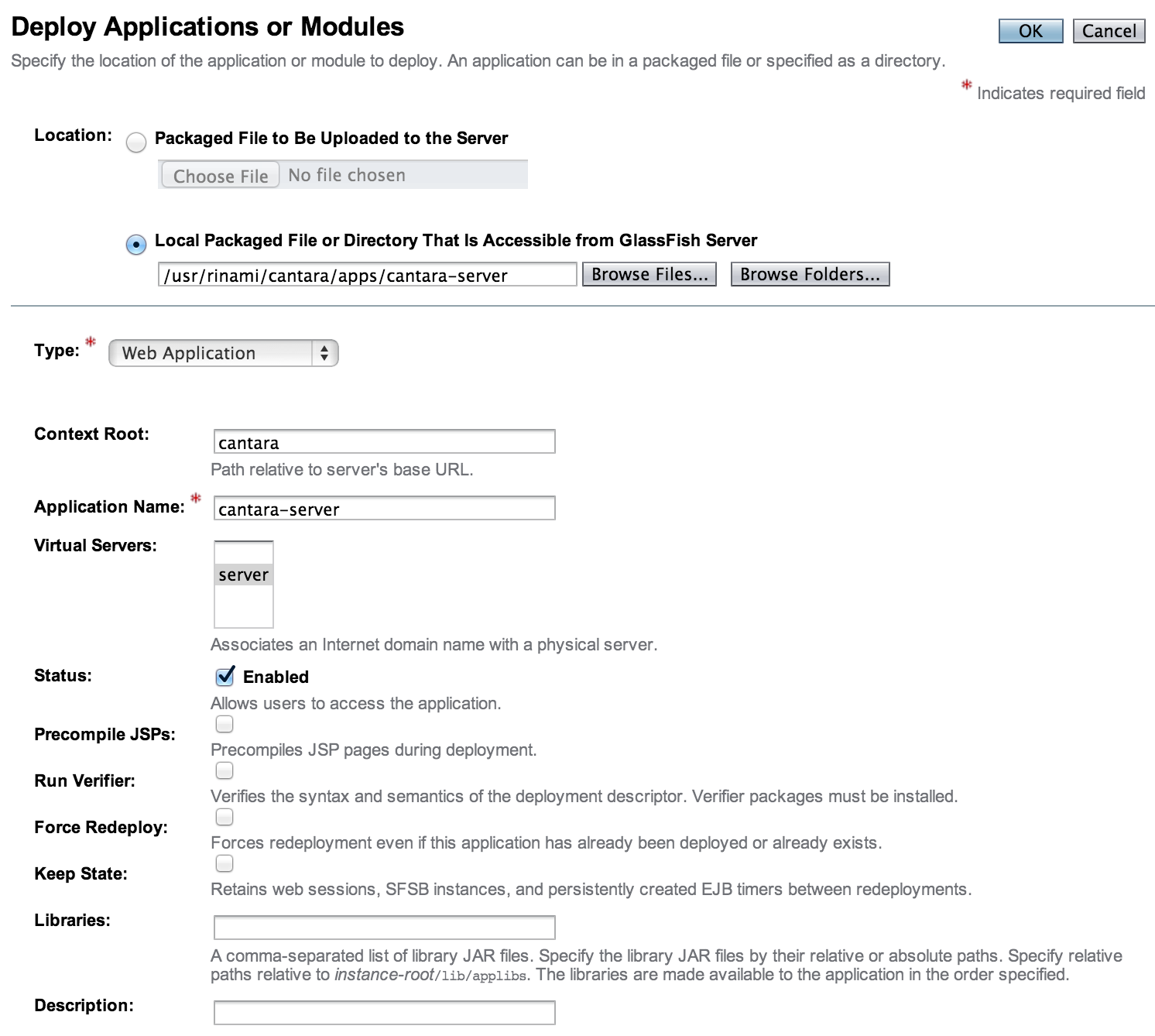Viewport: 1155px width, 1036px height.
Task: Open the Browse Folders dialog
Action: click(x=810, y=274)
